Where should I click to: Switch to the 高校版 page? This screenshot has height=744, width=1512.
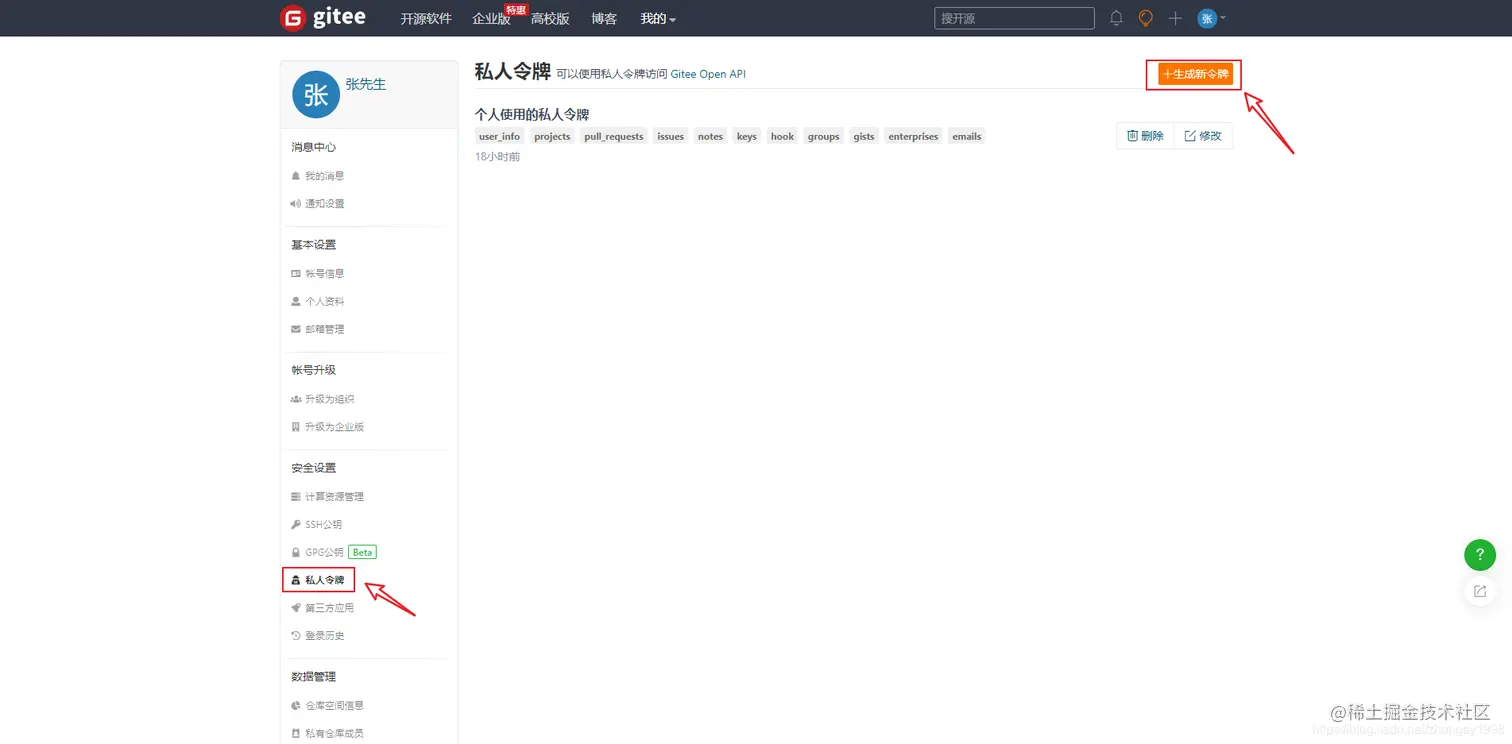pos(549,18)
